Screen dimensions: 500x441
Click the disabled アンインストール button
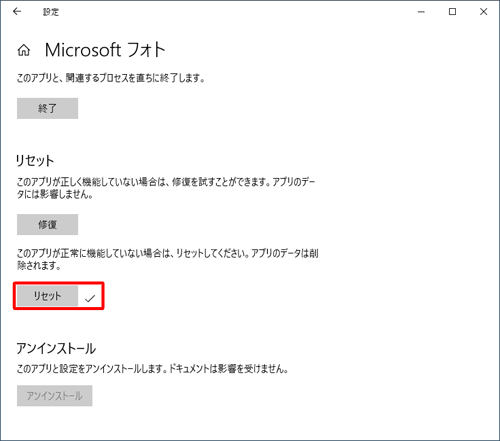pos(55,396)
